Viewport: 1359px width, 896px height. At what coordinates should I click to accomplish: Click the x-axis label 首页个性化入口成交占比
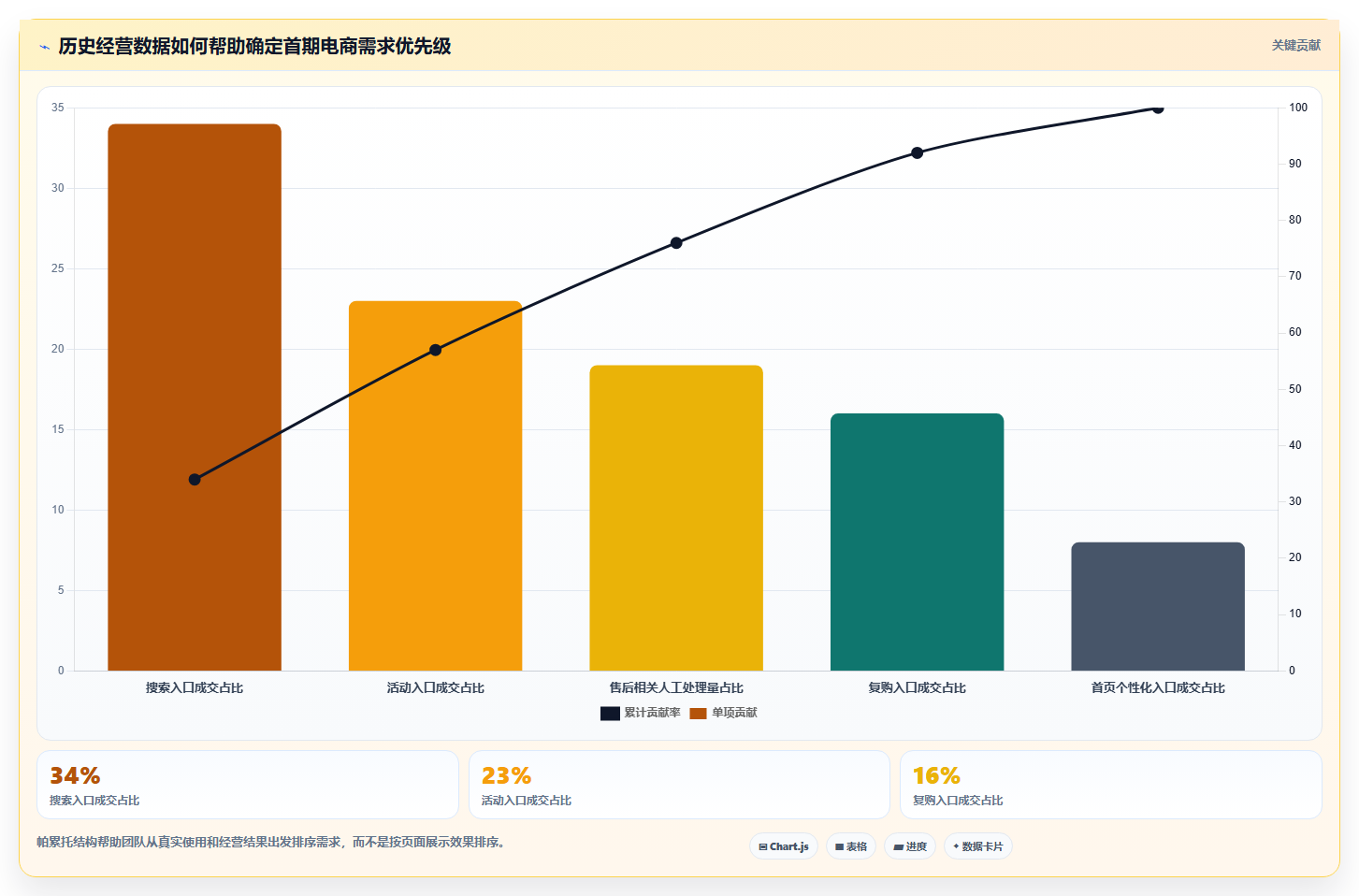[x=1158, y=687]
